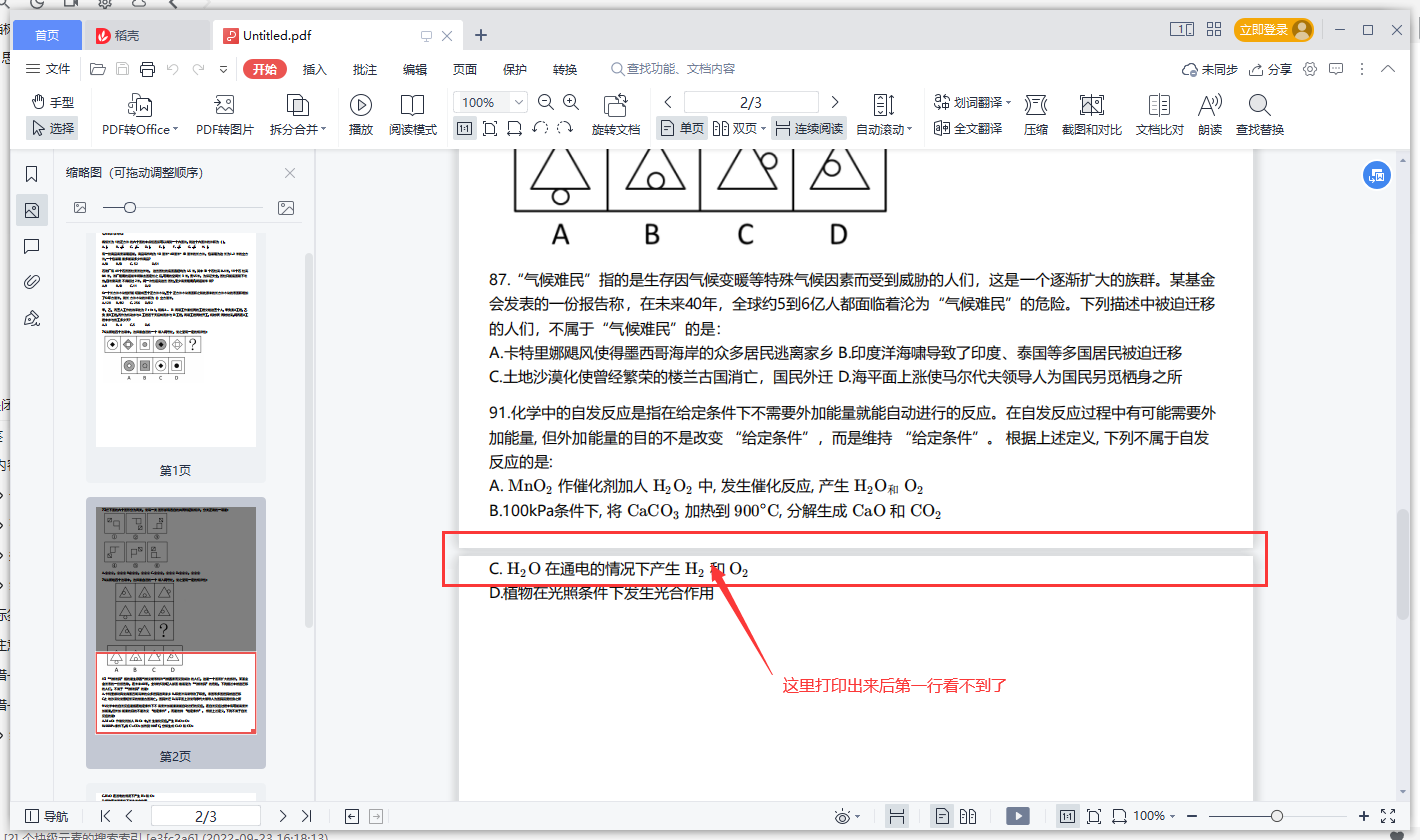Activate the Select tool (选择)
Image resolution: width=1420 pixels, height=840 pixels.
pos(52,128)
